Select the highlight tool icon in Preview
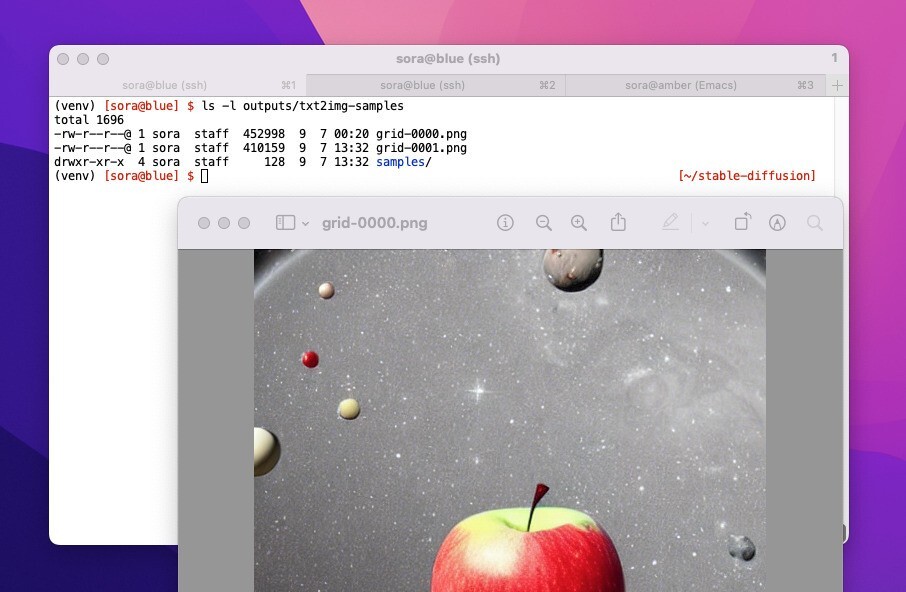906x592 pixels. coord(779,222)
